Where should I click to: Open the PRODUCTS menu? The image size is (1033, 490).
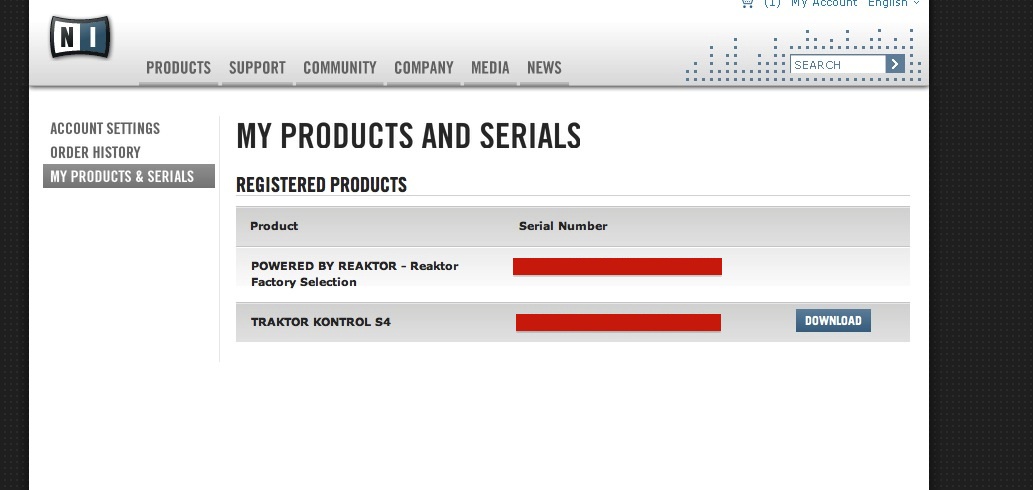click(179, 68)
